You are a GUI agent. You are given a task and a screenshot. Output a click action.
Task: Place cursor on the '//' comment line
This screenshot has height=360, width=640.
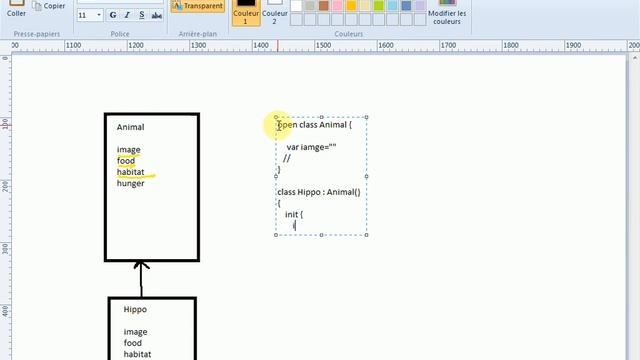[x=287, y=158]
